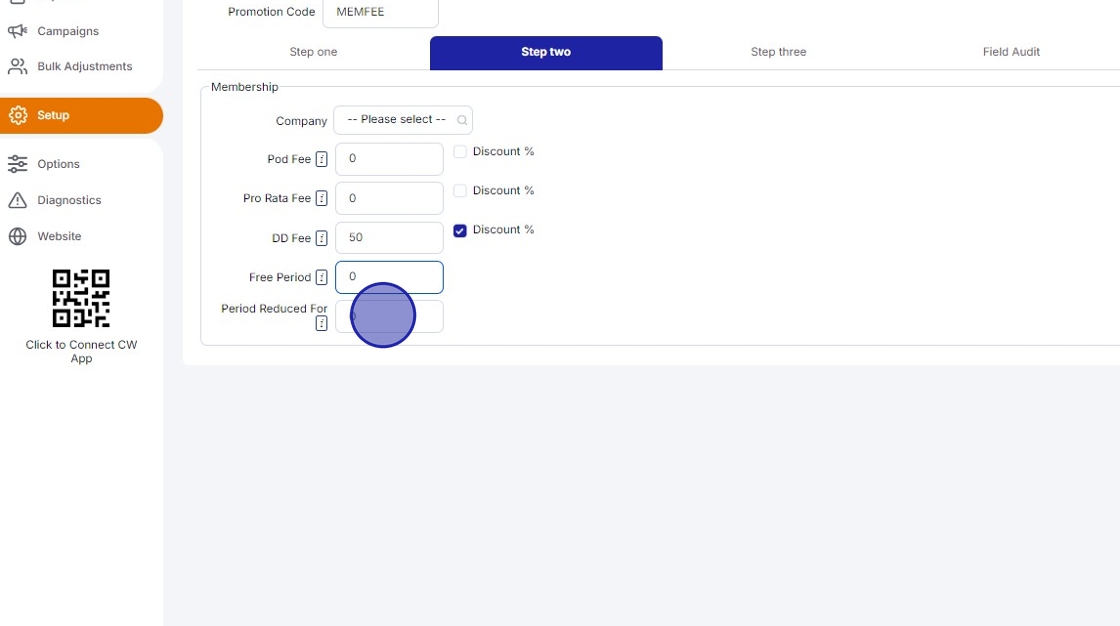Click the info icon beside Pro Rata Fee
Screen dimensions: 1120x626
click(x=321, y=198)
